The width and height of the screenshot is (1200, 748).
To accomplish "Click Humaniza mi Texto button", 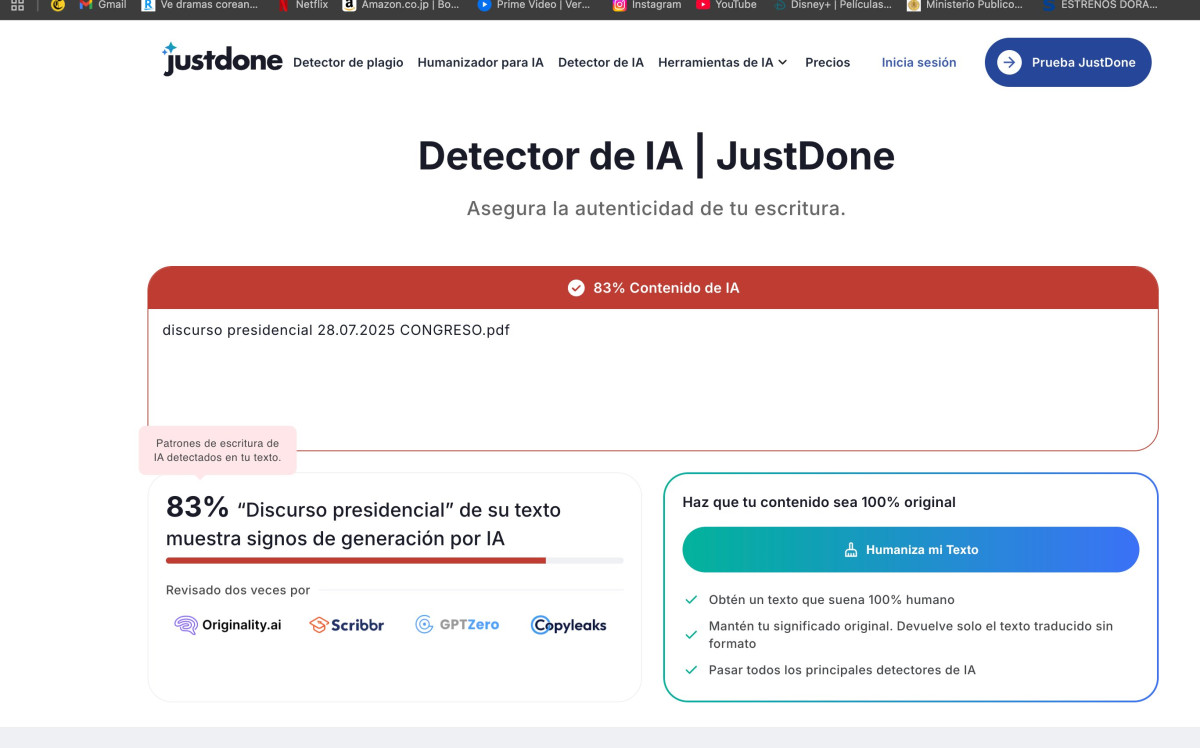I will pyautogui.click(x=911, y=550).
